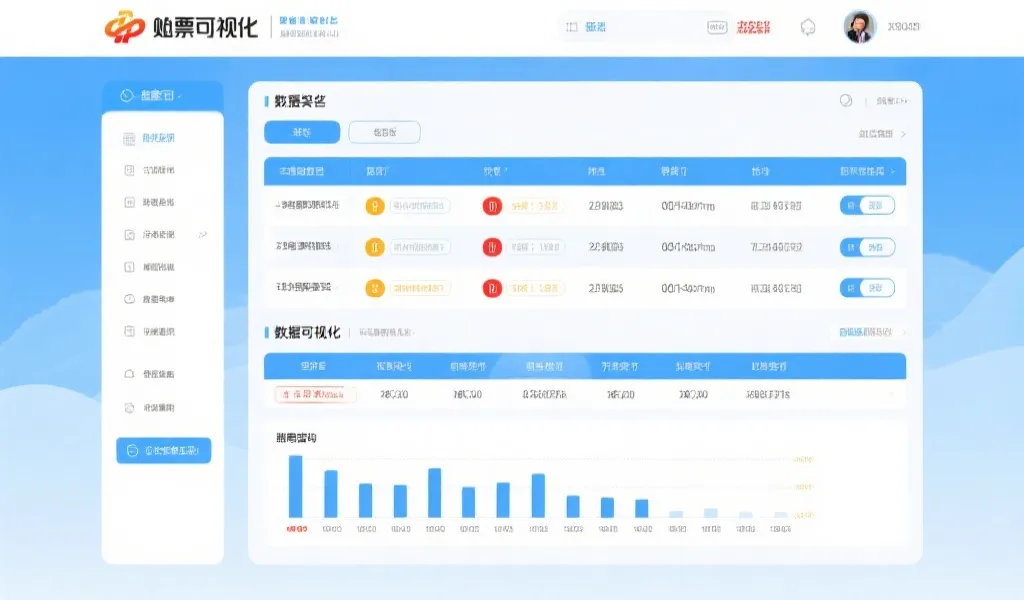Open the arrow at the last table header column
This screenshot has height=600, width=1024.
893,170
